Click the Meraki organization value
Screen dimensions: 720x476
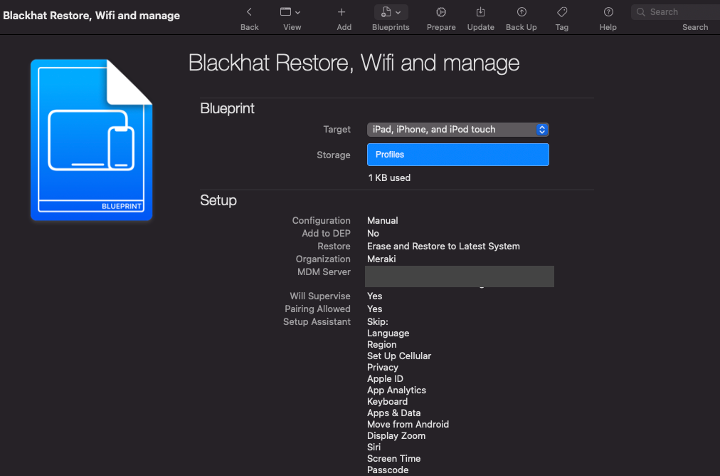click(382, 259)
